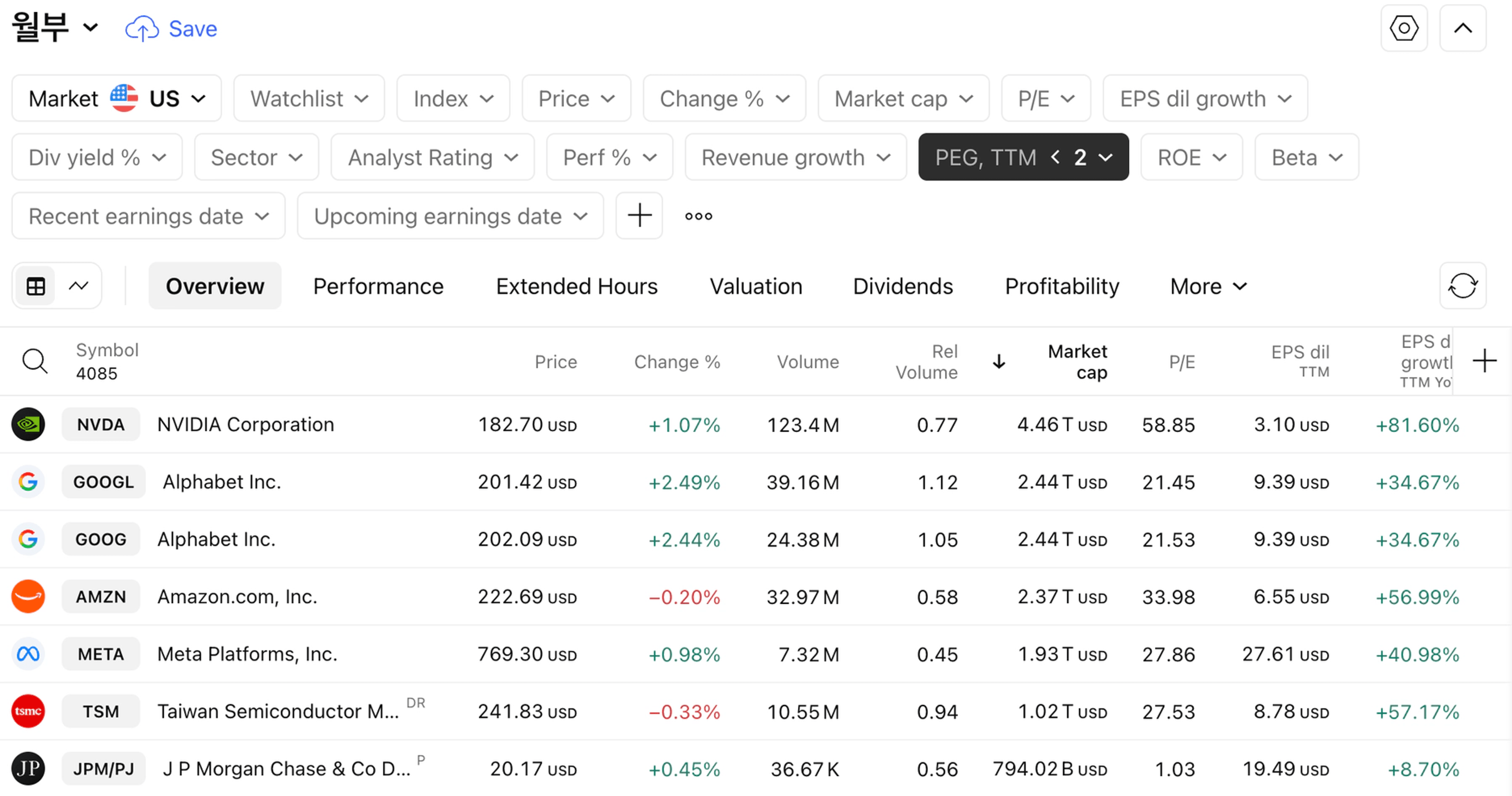Select the table view grid icon

tap(36, 287)
